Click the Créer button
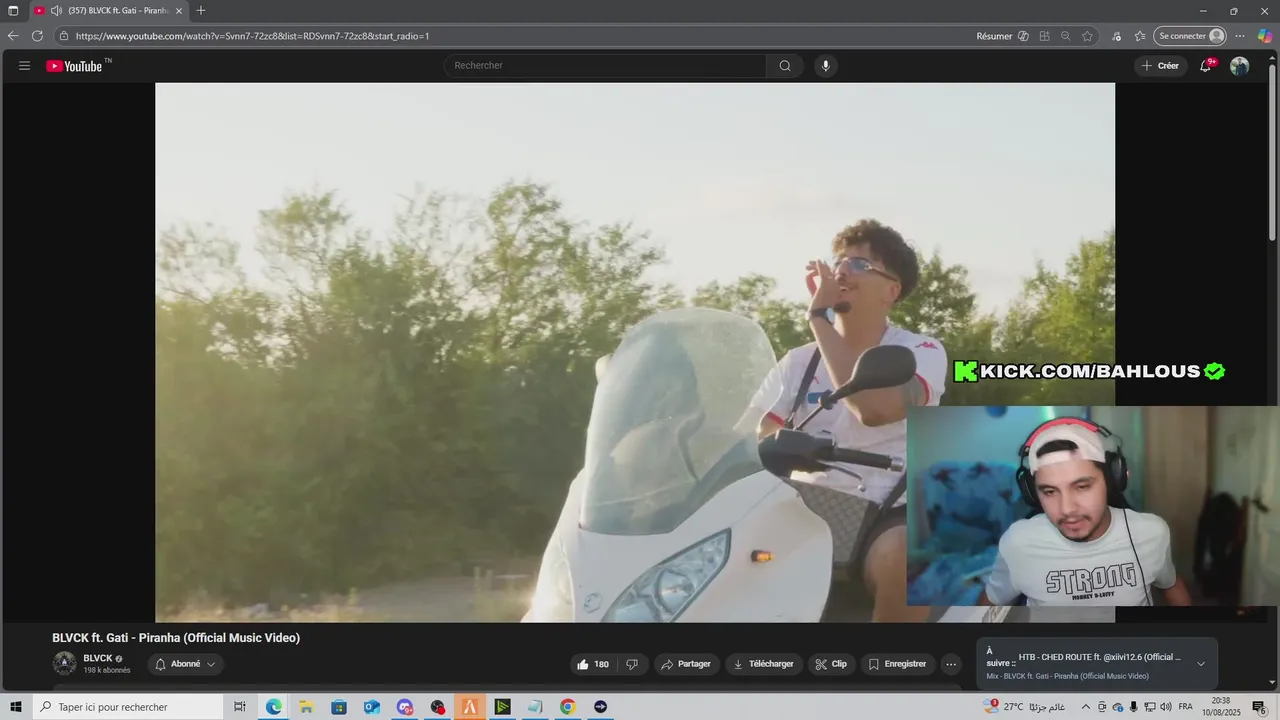Image resolution: width=1280 pixels, height=720 pixels. [1159, 66]
